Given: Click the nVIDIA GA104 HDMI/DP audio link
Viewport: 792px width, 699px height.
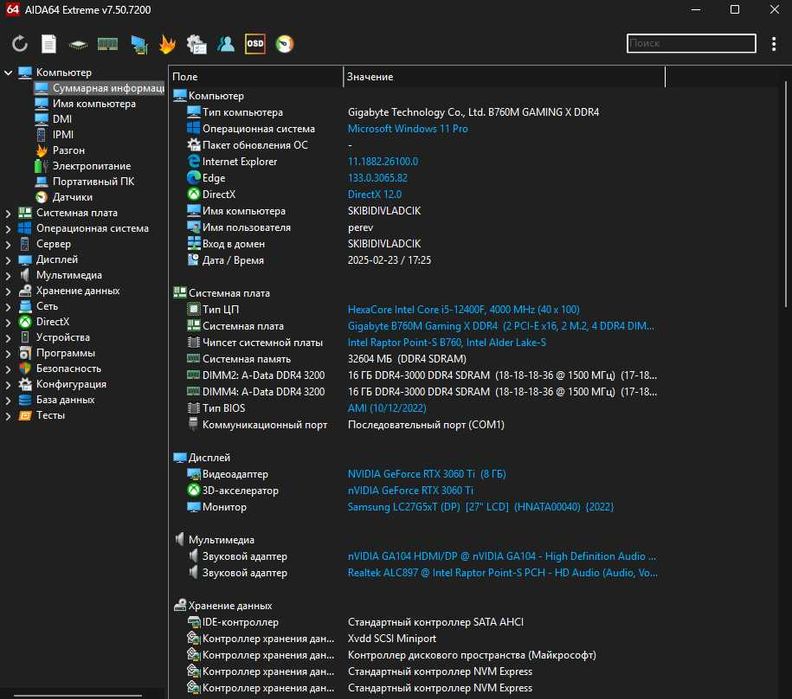Looking at the screenshot, I should pyautogui.click(x=502, y=557).
